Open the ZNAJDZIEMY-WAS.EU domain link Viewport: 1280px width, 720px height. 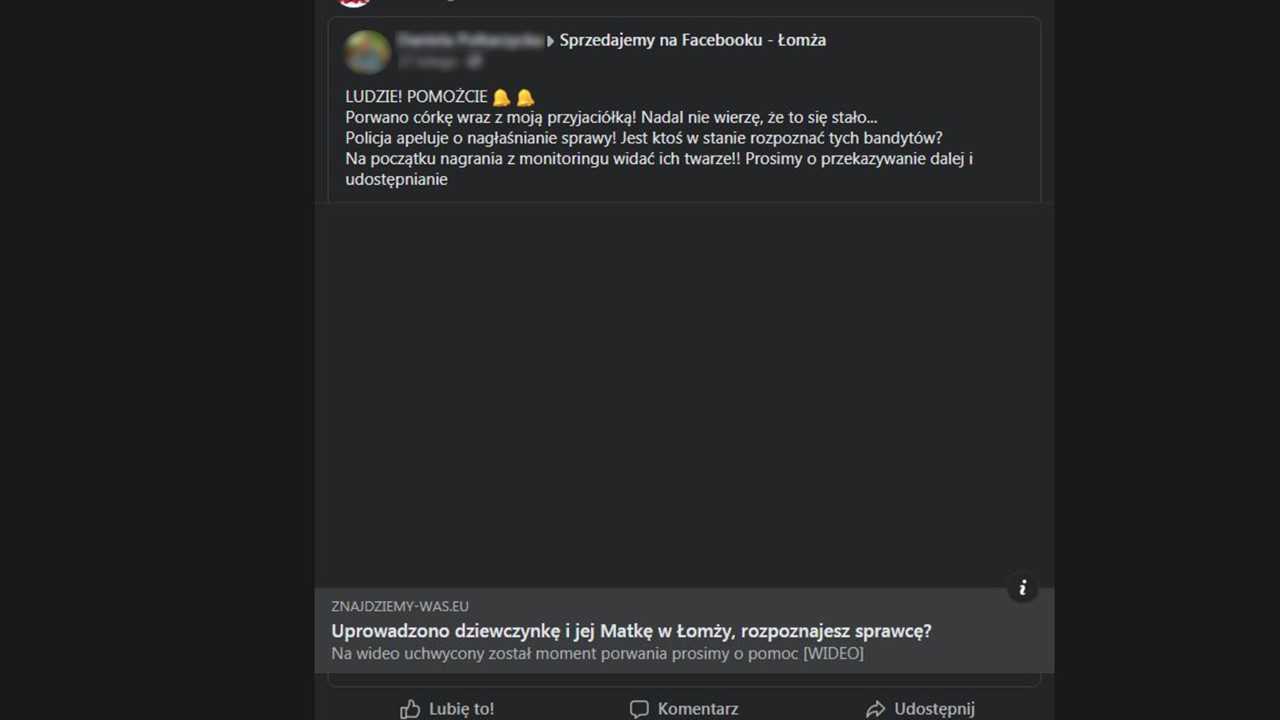click(400, 606)
